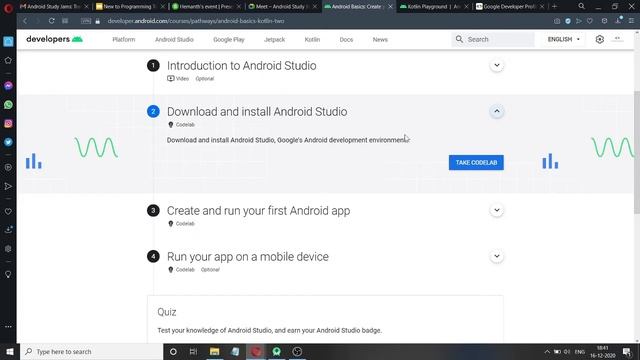Click the developers Android logo
Screen dimensions: 640x360
pos(54,39)
